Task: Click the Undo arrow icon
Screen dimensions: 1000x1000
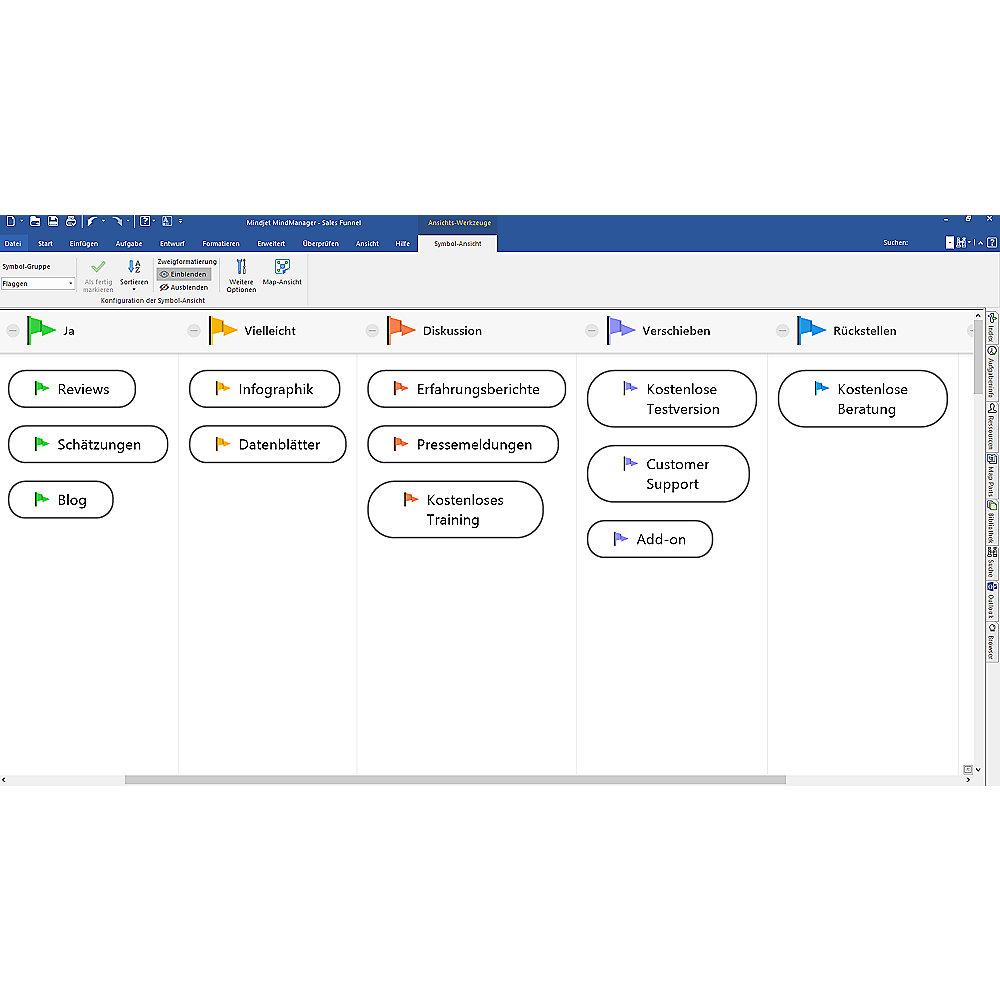Action: click(x=92, y=221)
